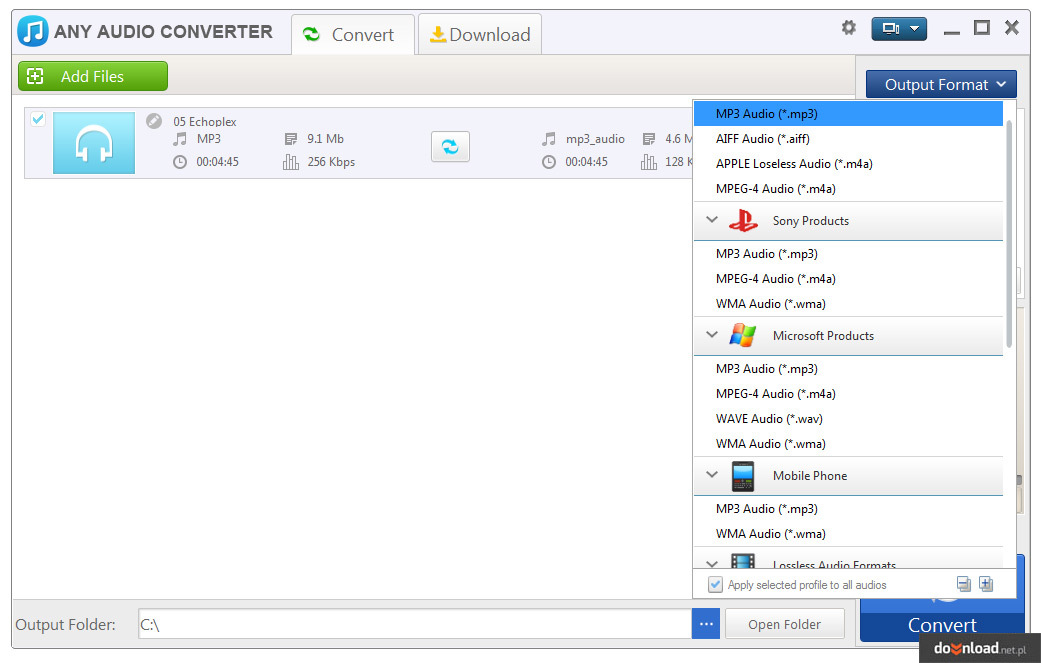Click the format list vertical scrollbar

[x=1009, y=234]
